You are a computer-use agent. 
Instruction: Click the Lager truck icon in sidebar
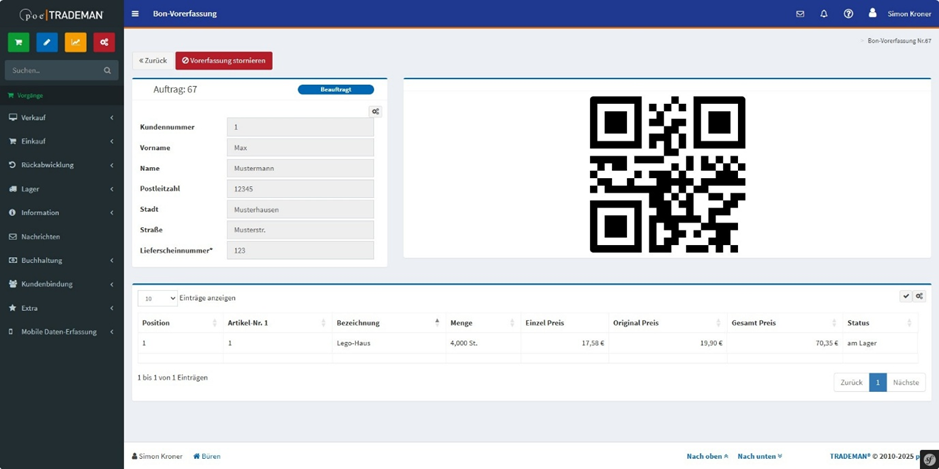[x=13, y=189]
